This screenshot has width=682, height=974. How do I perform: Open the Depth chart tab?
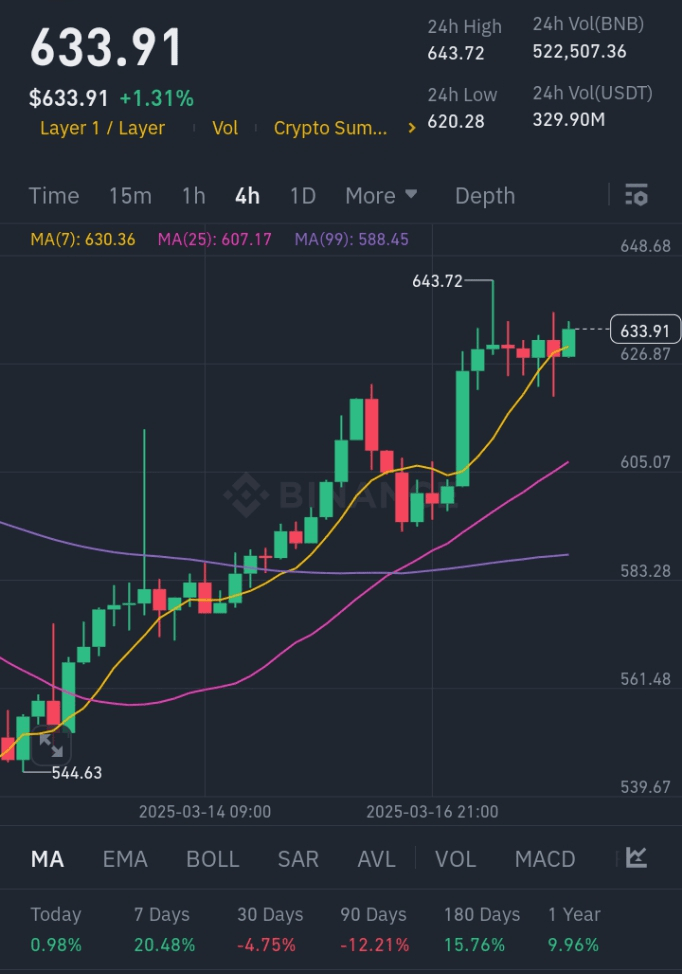point(485,196)
